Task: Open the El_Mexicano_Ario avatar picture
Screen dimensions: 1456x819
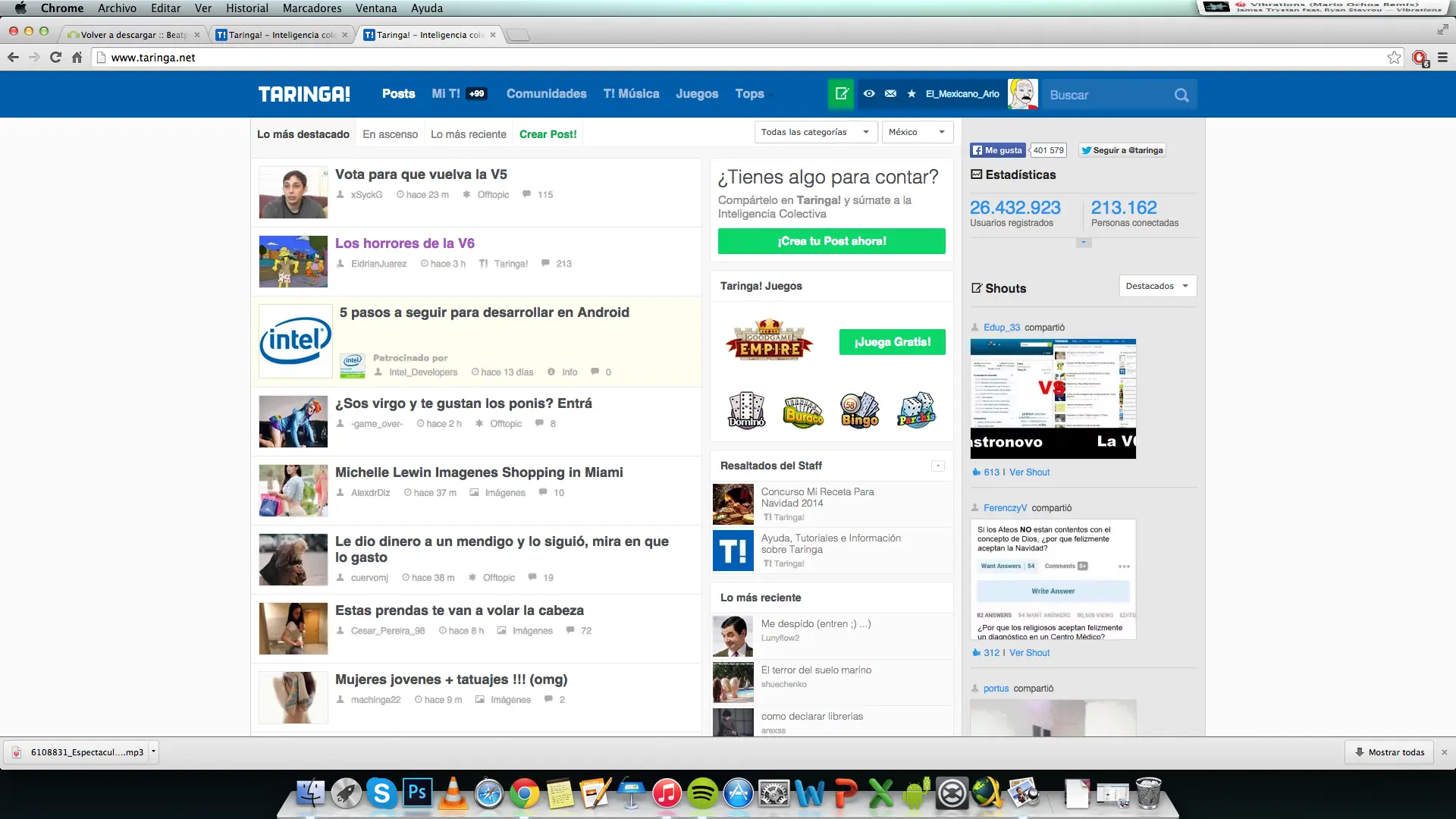Action: (x=1022, y=94)
